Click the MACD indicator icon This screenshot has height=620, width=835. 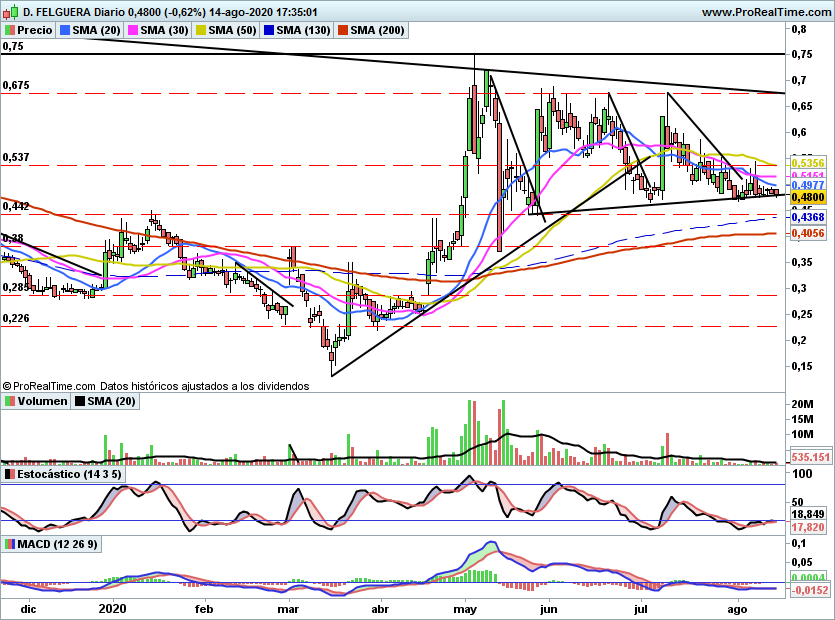coord(10,544)
